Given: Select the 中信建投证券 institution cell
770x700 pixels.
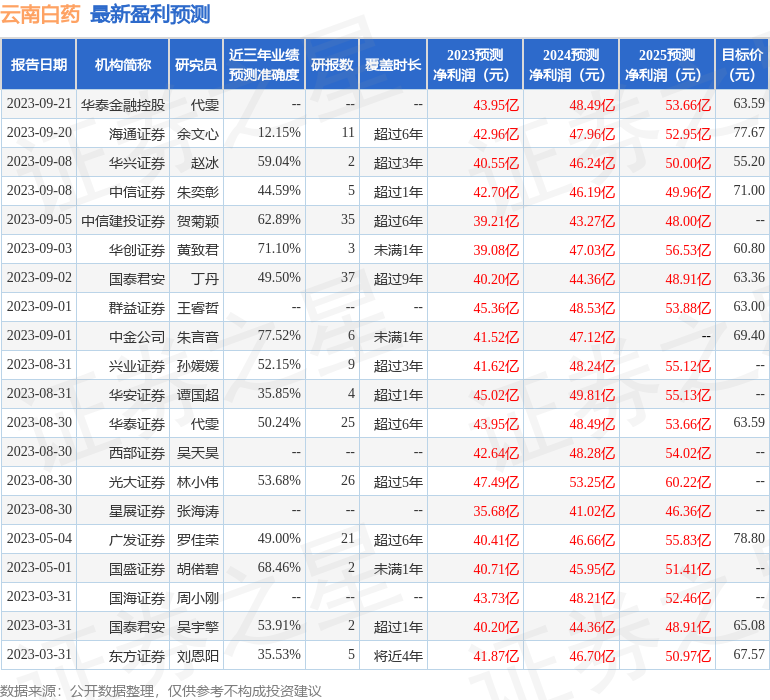Looking at the screenshot, I should click(123, 221).
